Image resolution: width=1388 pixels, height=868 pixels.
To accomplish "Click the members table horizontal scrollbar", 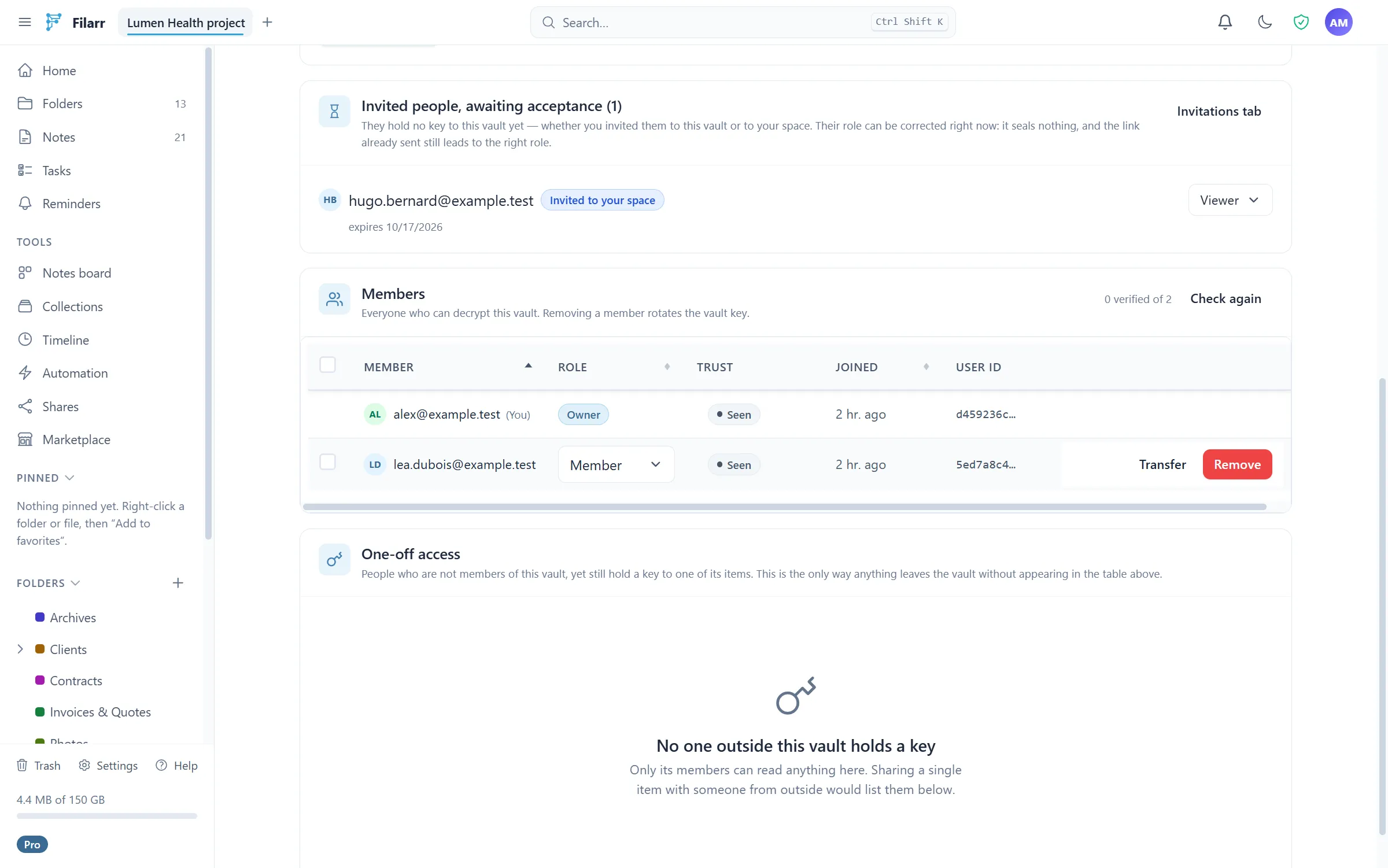I will point(784,507).
